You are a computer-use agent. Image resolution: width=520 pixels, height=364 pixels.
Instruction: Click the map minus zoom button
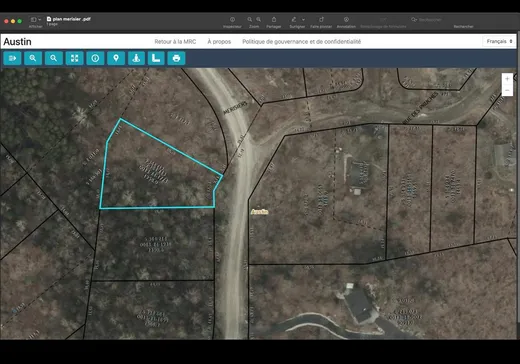(x=507, y=90)
